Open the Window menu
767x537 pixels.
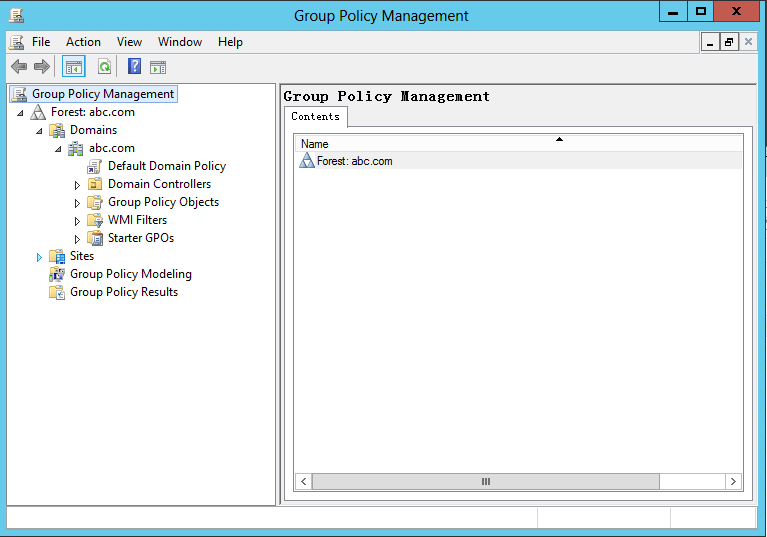tap(180, 42)
